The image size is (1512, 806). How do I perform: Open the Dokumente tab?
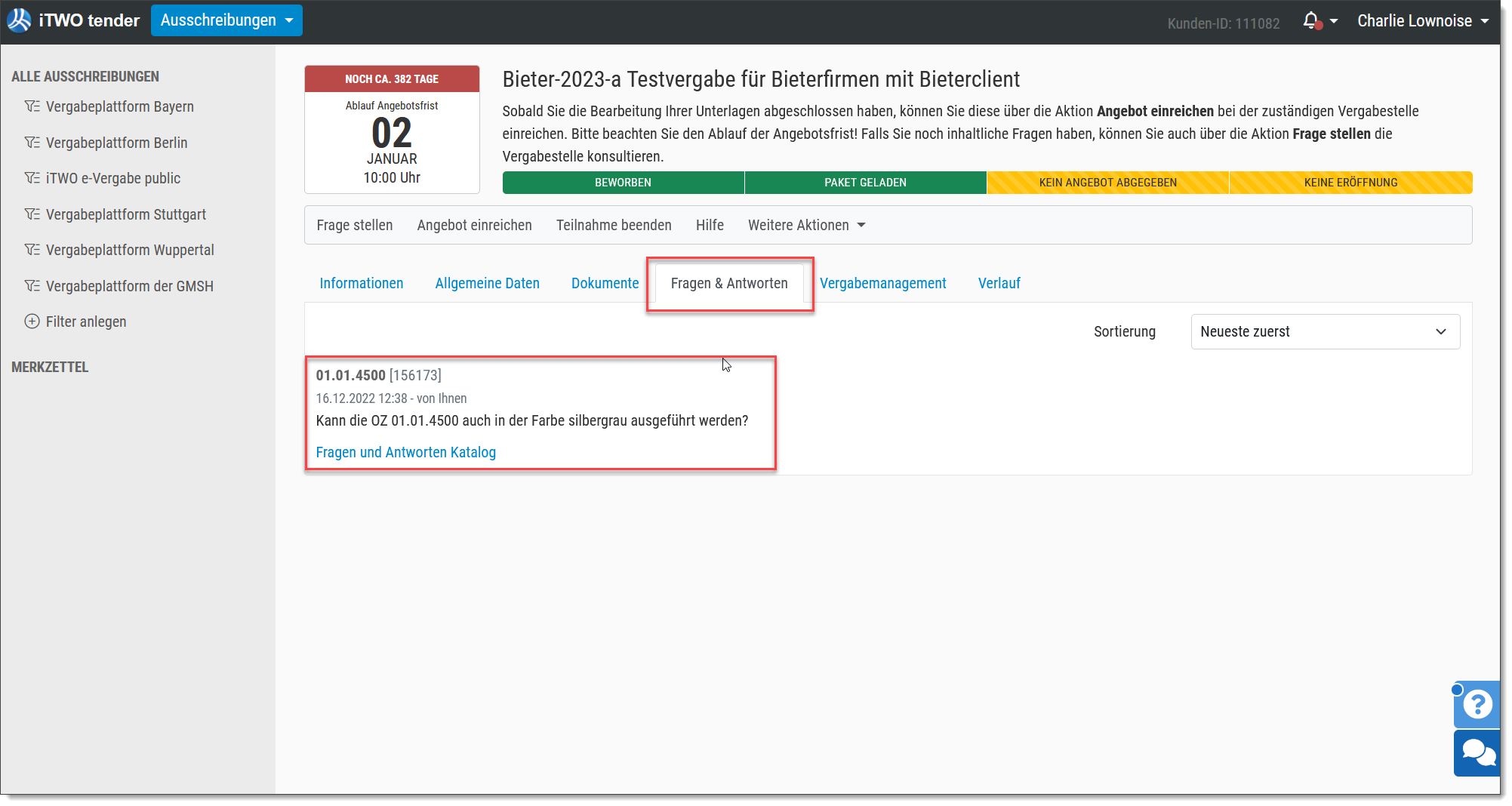[x=605, y=283]
